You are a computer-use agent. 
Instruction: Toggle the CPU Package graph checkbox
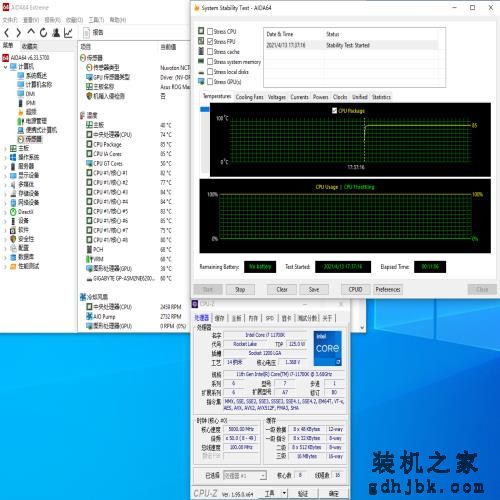tap(335, 110)
